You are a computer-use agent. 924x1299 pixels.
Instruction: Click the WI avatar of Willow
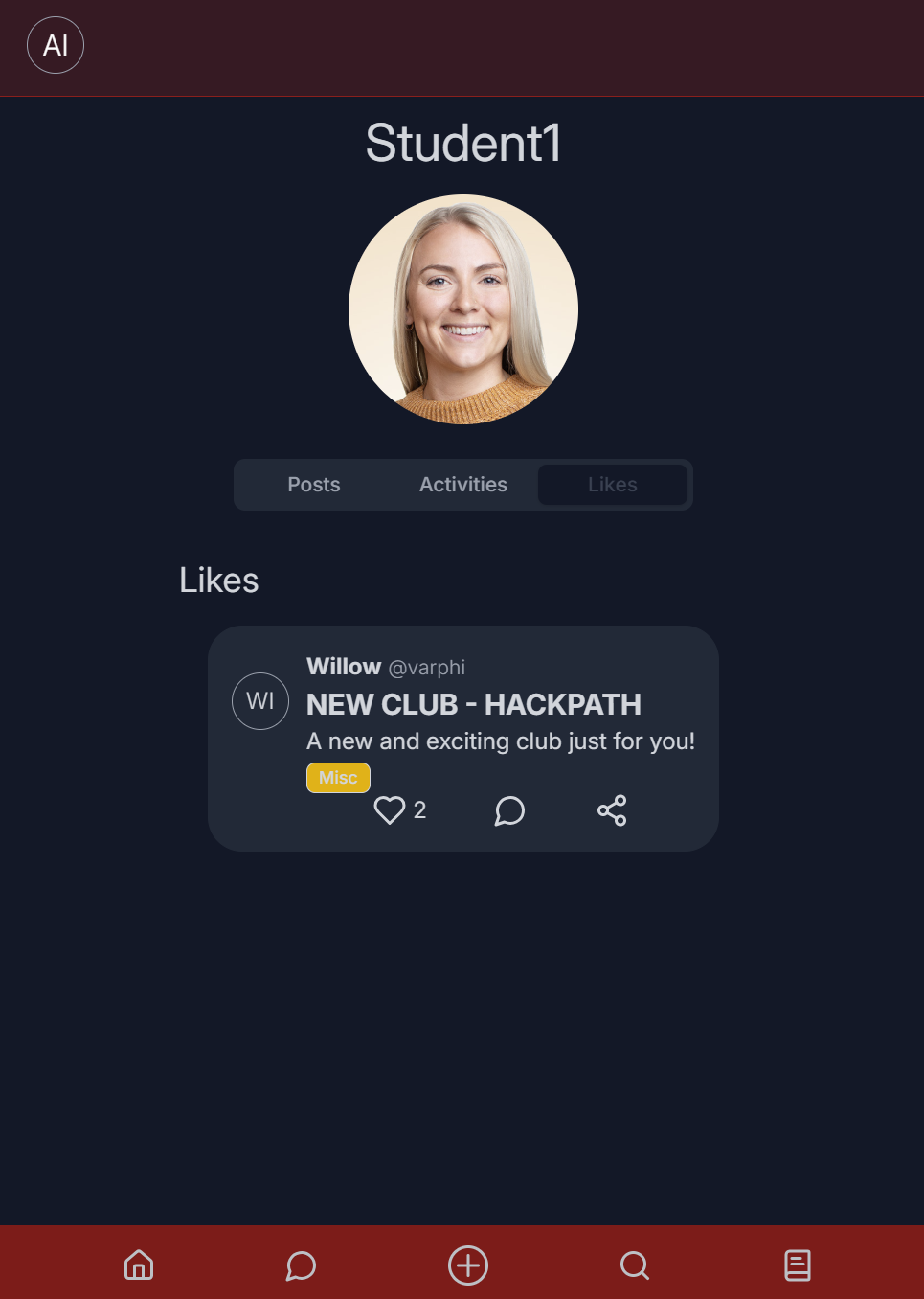tap(260, 701)
